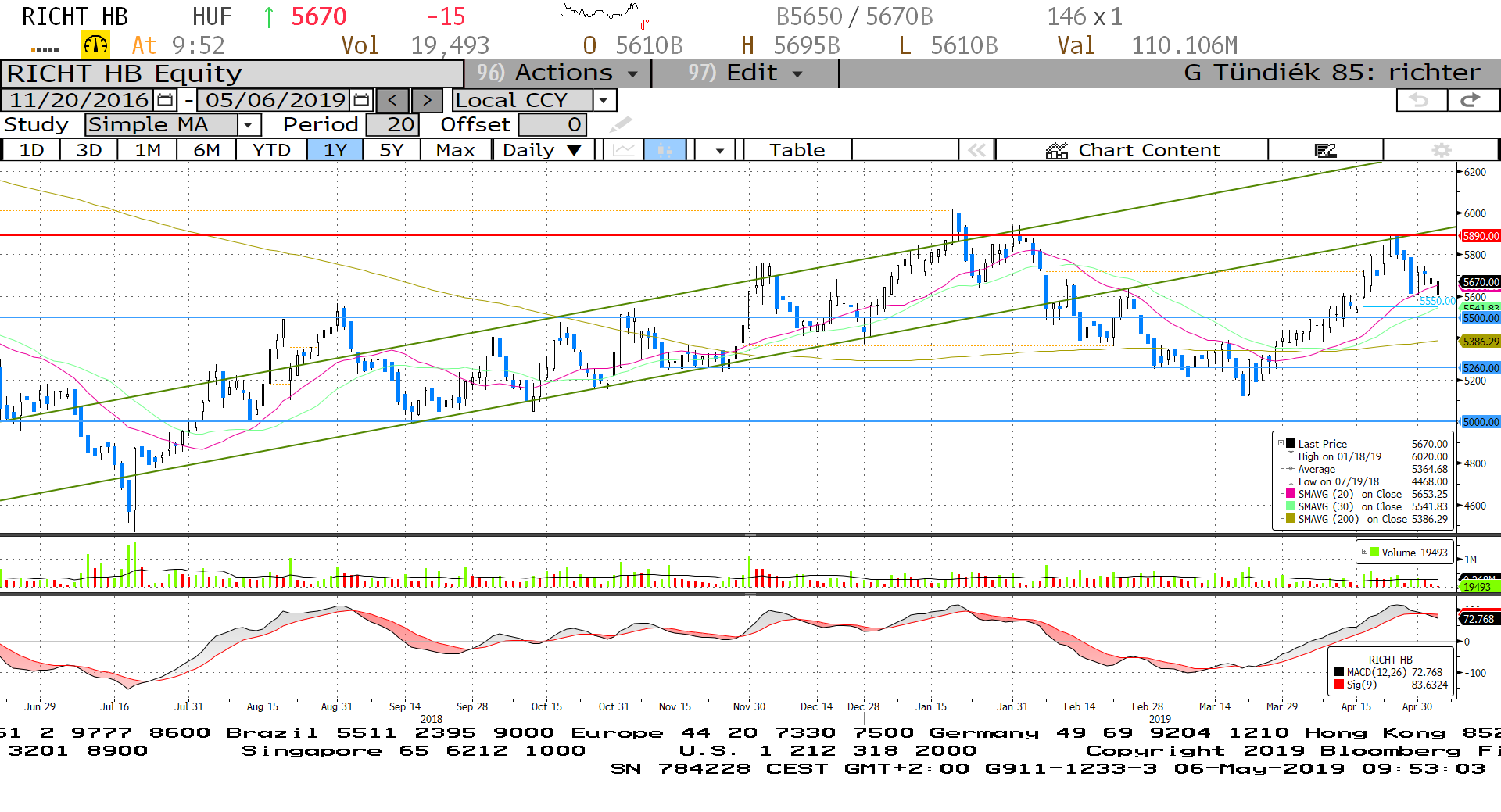
Task: Click the SMAVG (200) on Close legend text
Action: click(1352, 519)
